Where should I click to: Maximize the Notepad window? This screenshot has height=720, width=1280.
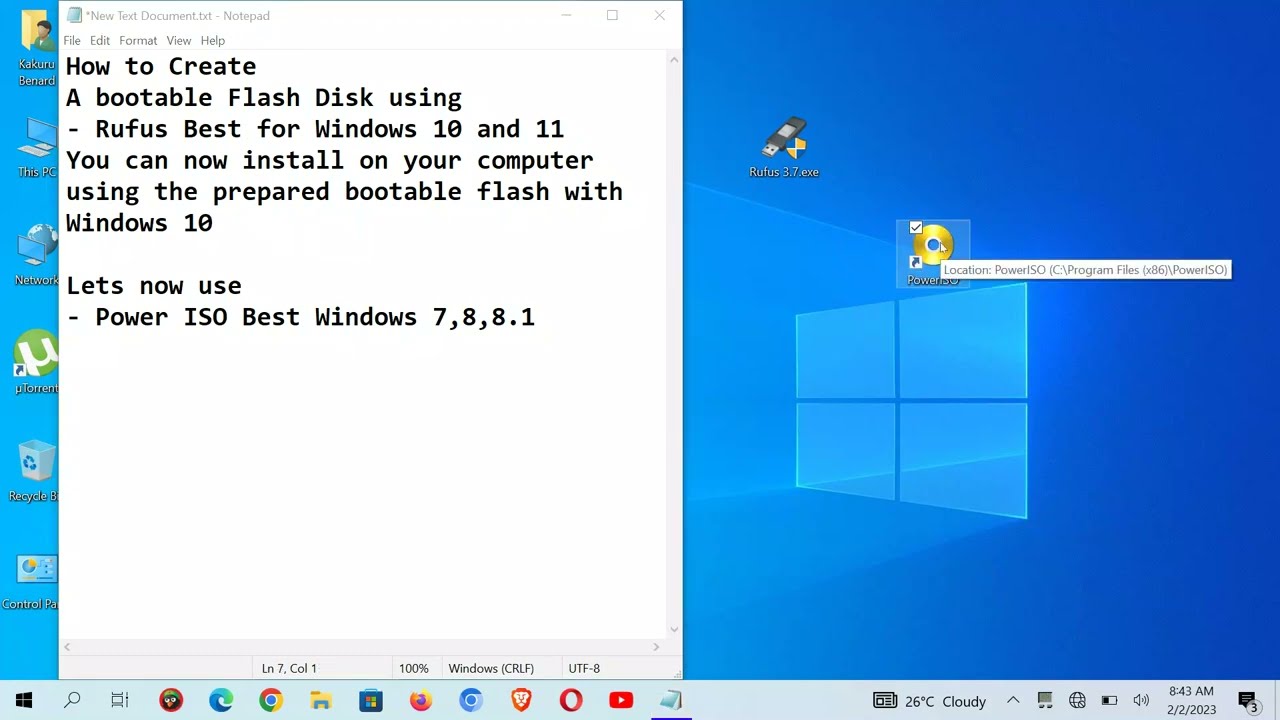[612, 15]
